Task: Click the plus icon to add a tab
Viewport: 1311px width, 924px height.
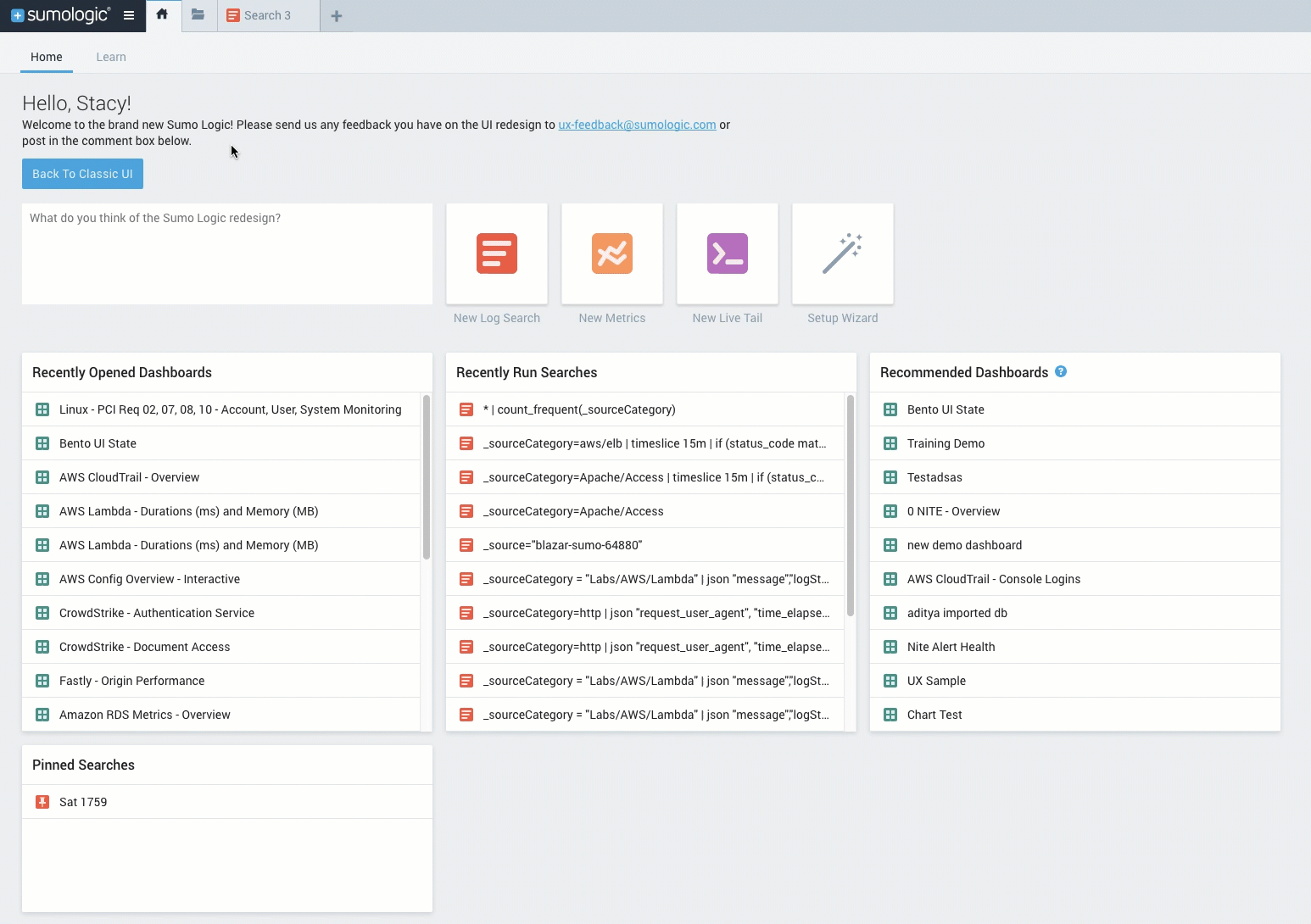Action: pos(337,15)
